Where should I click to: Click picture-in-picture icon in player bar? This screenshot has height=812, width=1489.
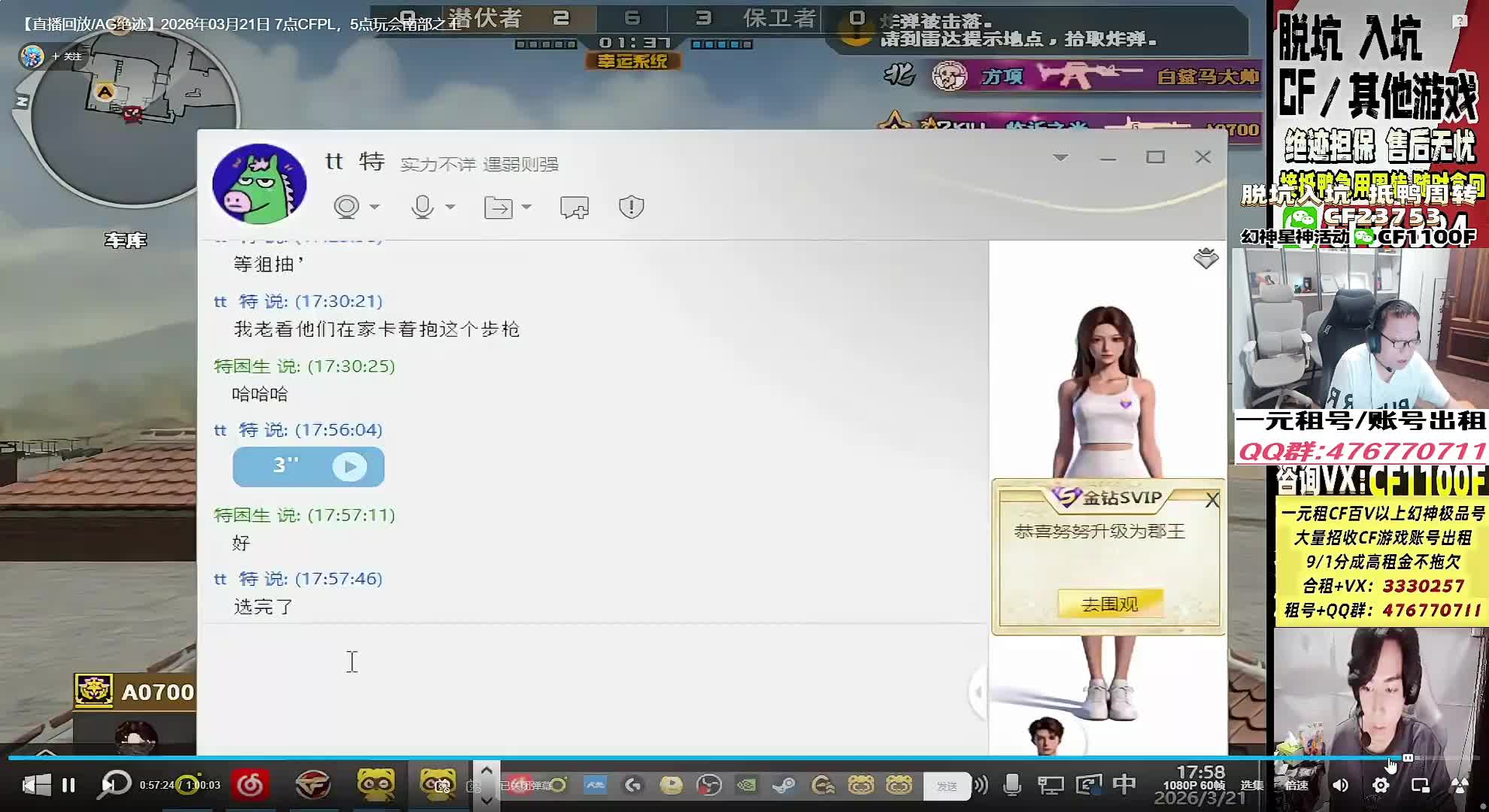(x=1420, y=786)
